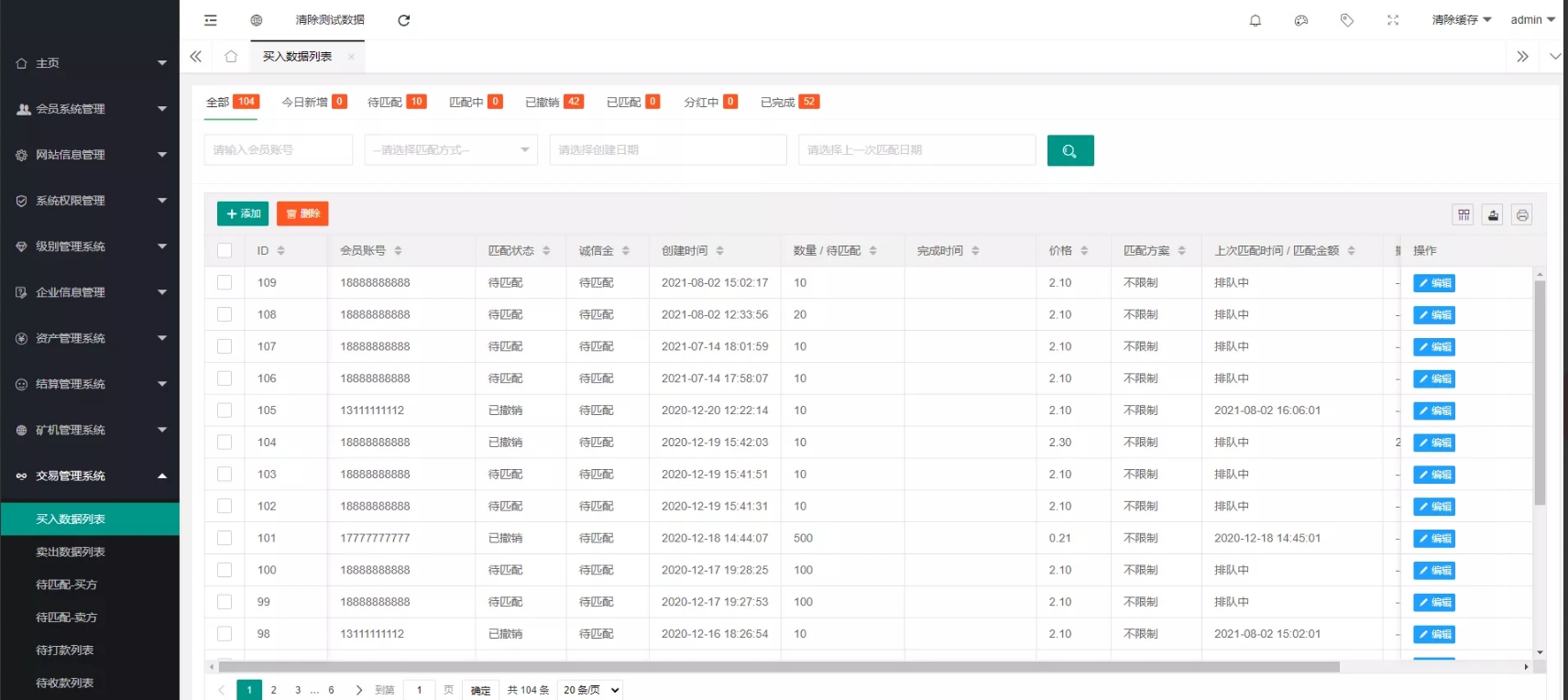Switch to the 已撤销 tab
Viewport: 1568px width, 700px height.
tap(554, 103)
